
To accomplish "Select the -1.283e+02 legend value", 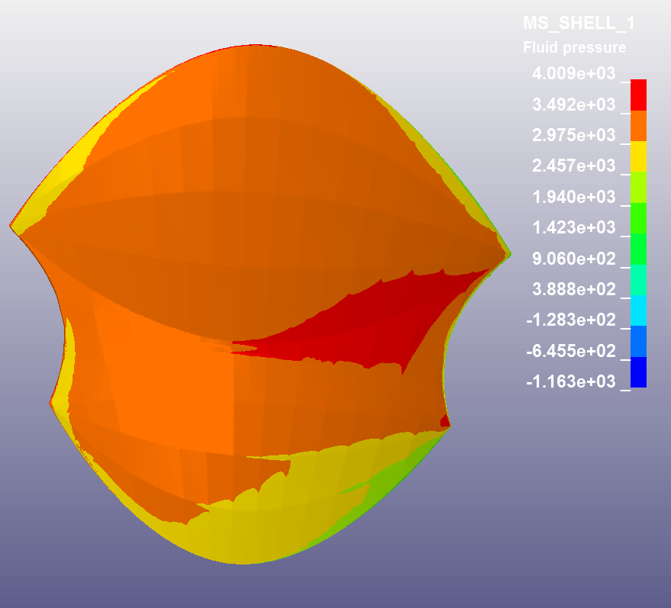I will pyautogui.click(x=570, y=320).
